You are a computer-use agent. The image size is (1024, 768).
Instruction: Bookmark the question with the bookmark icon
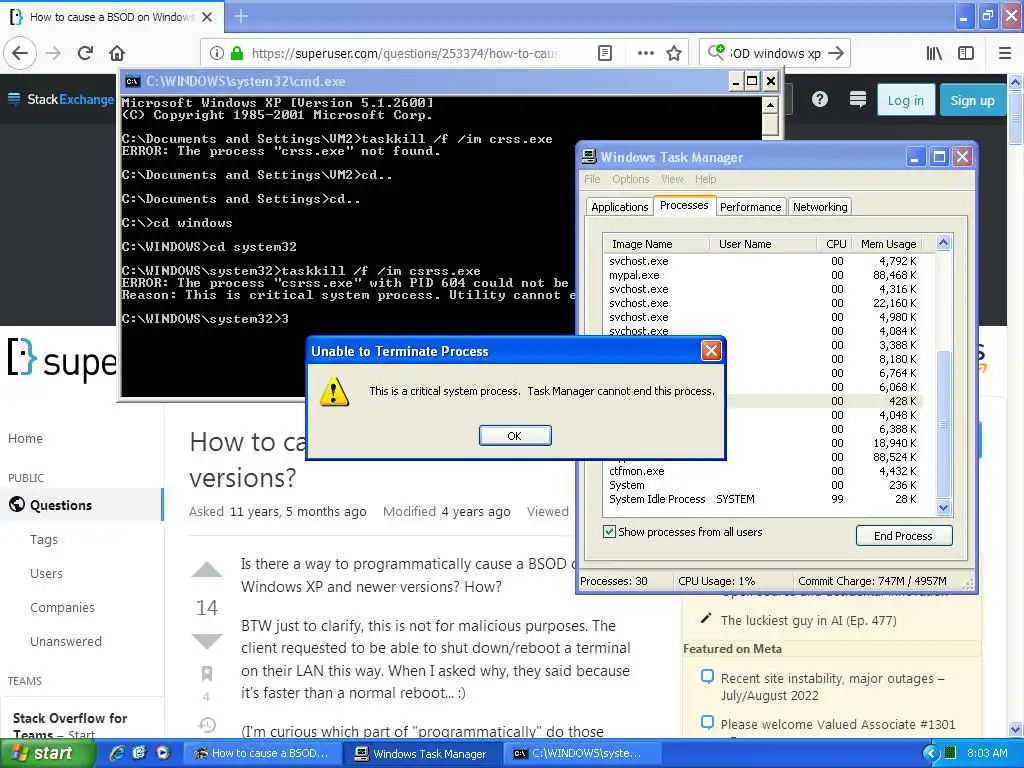pyautogui.click(x=207, y=673)
